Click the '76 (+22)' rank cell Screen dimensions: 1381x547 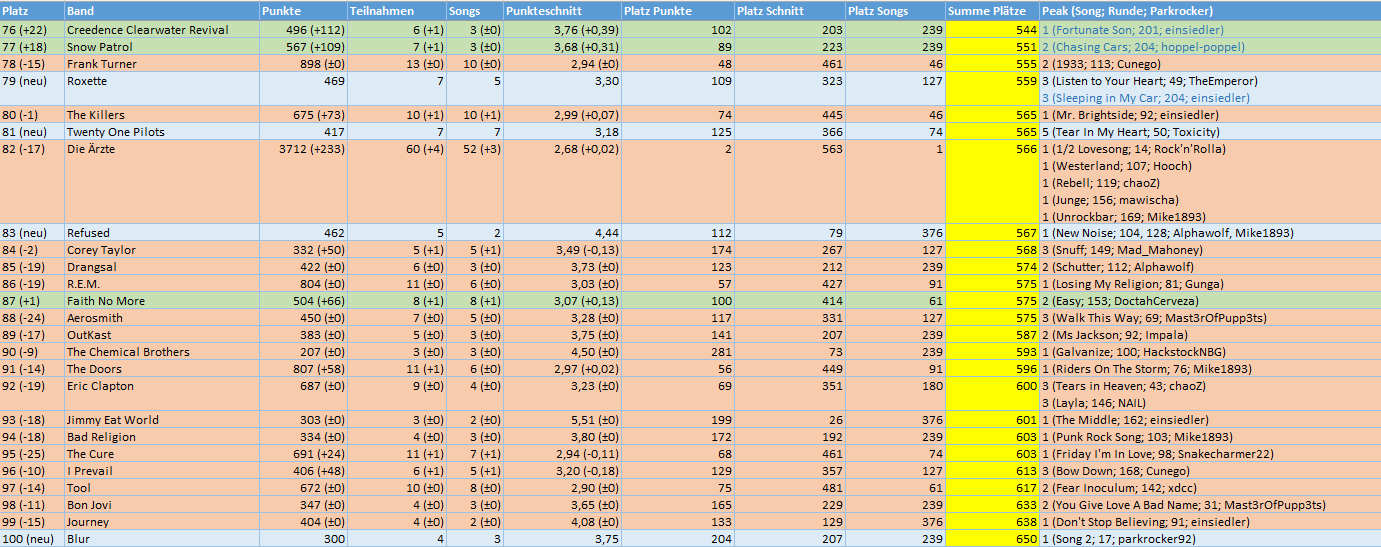32,30
